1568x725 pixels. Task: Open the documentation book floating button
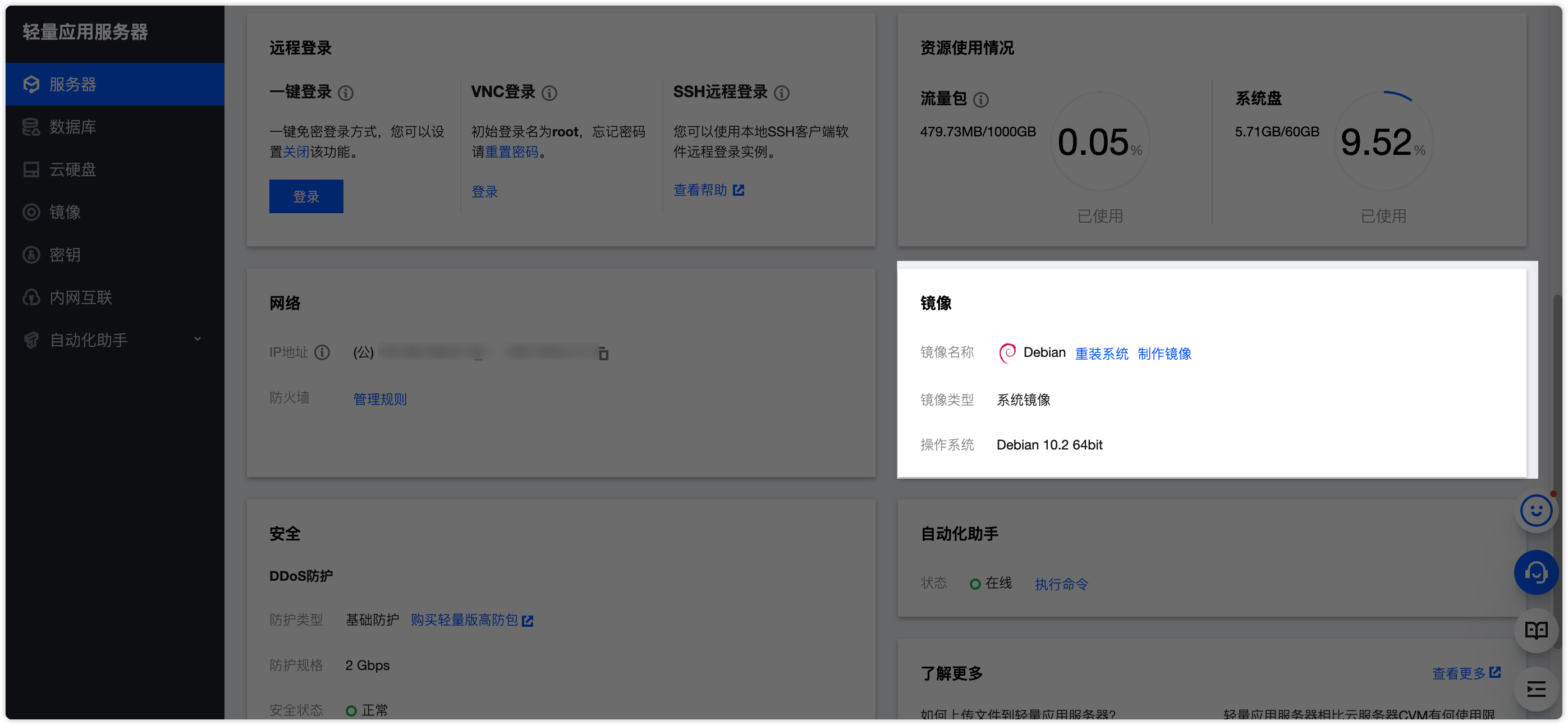click(1536, 631)
